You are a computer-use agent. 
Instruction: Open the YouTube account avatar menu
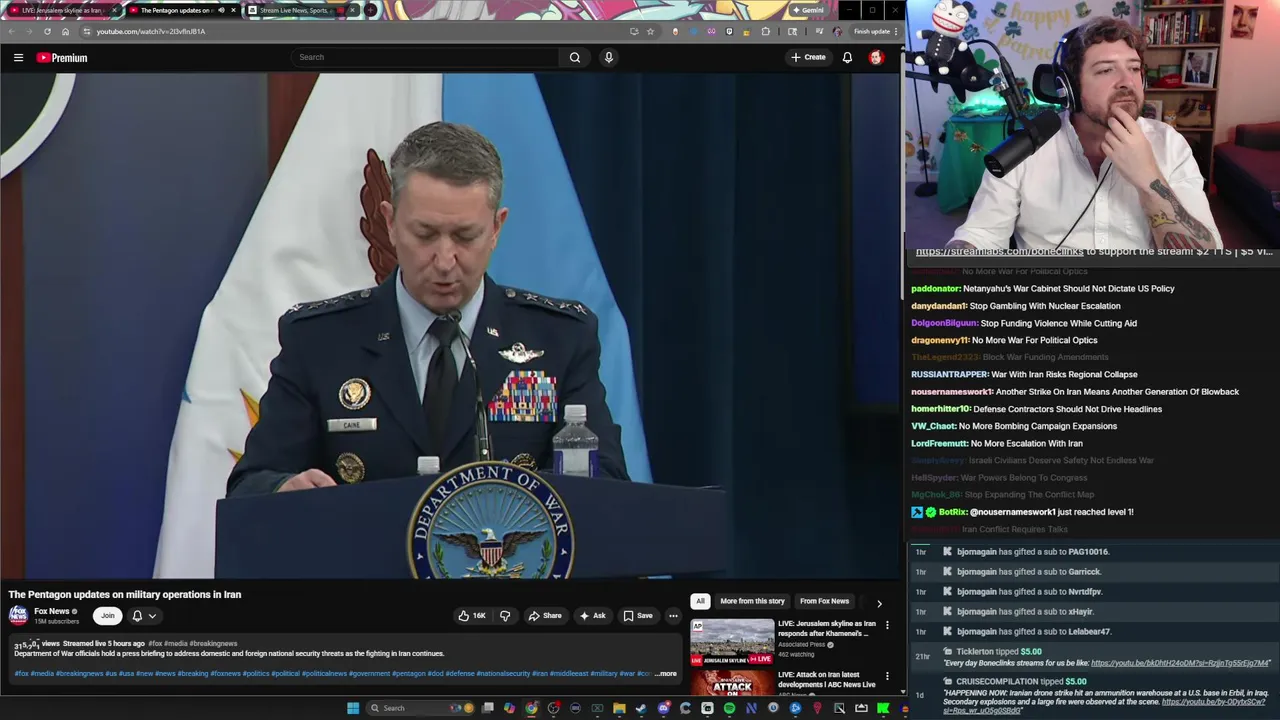click(876, 57)
